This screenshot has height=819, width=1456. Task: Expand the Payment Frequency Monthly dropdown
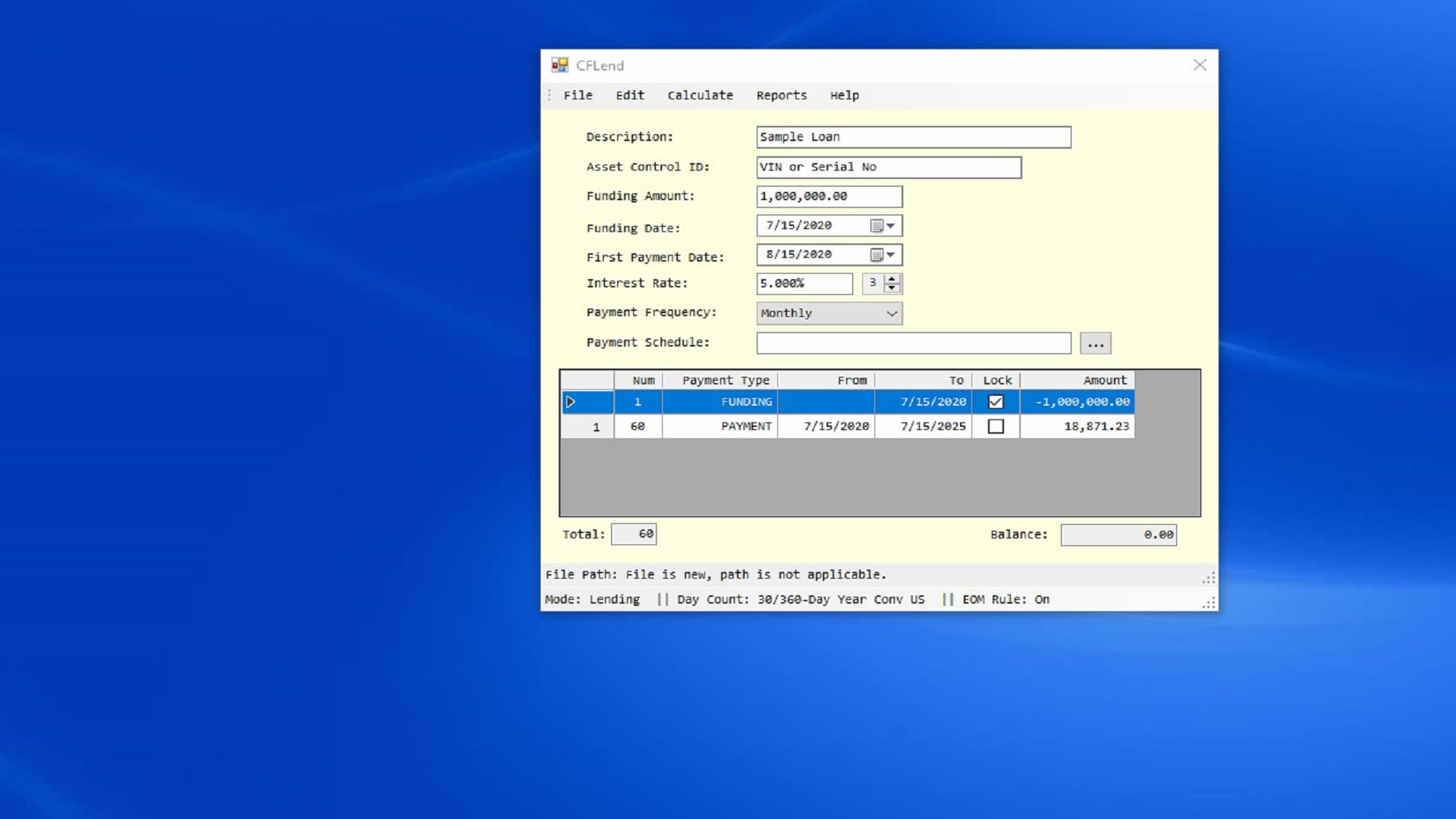pyautogui.click(x=892, y=313)
